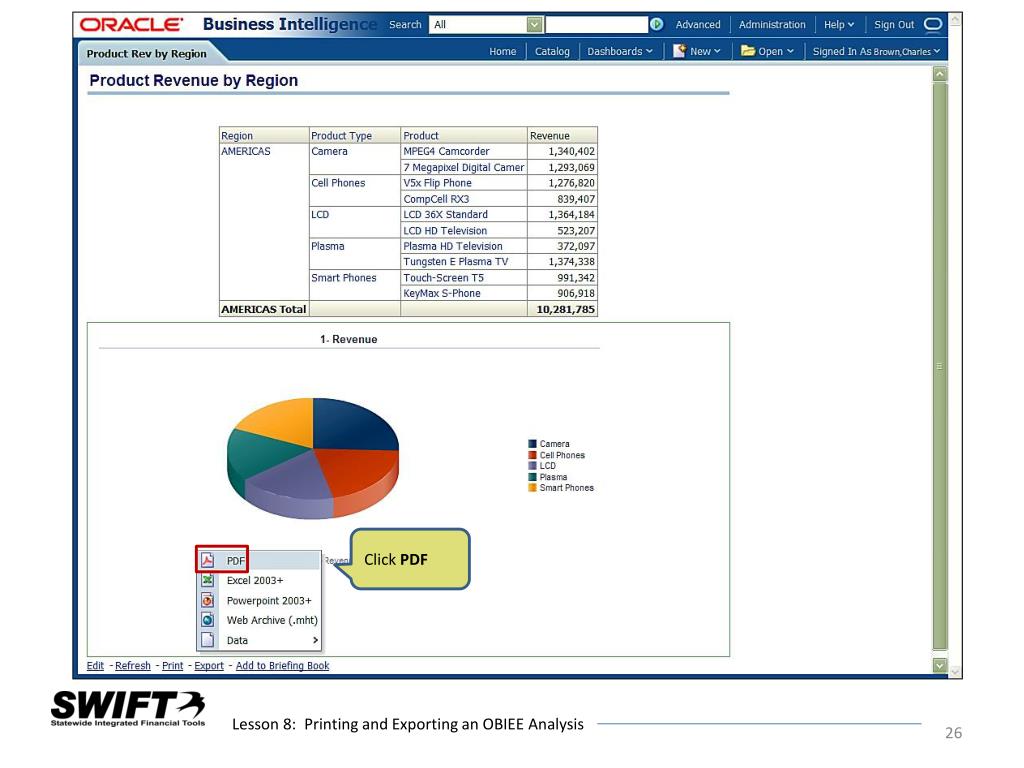1024x768 pixels.
Task: Click the dashboard scroll down arrow
Action: 940,665
